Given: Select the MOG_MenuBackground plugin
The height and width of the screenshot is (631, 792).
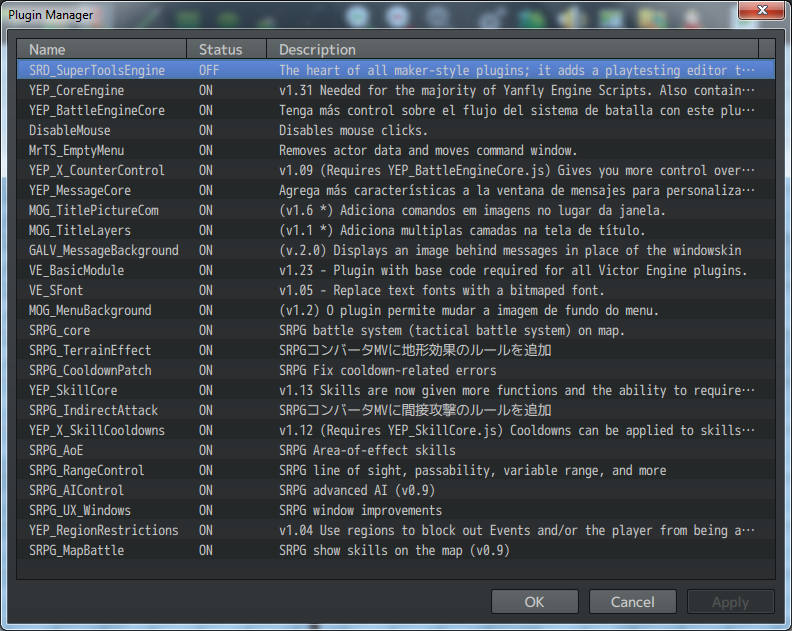Looking at the screenshot, I should click(x=396, y=310).
